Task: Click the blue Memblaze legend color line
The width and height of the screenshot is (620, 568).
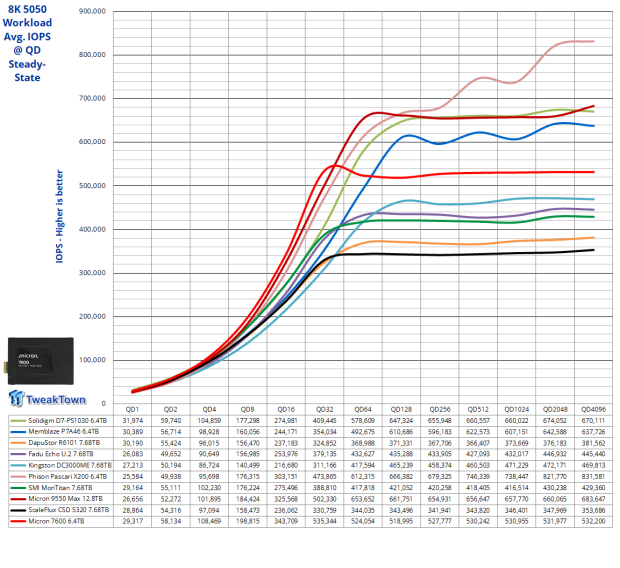Action: click(18, 432)
